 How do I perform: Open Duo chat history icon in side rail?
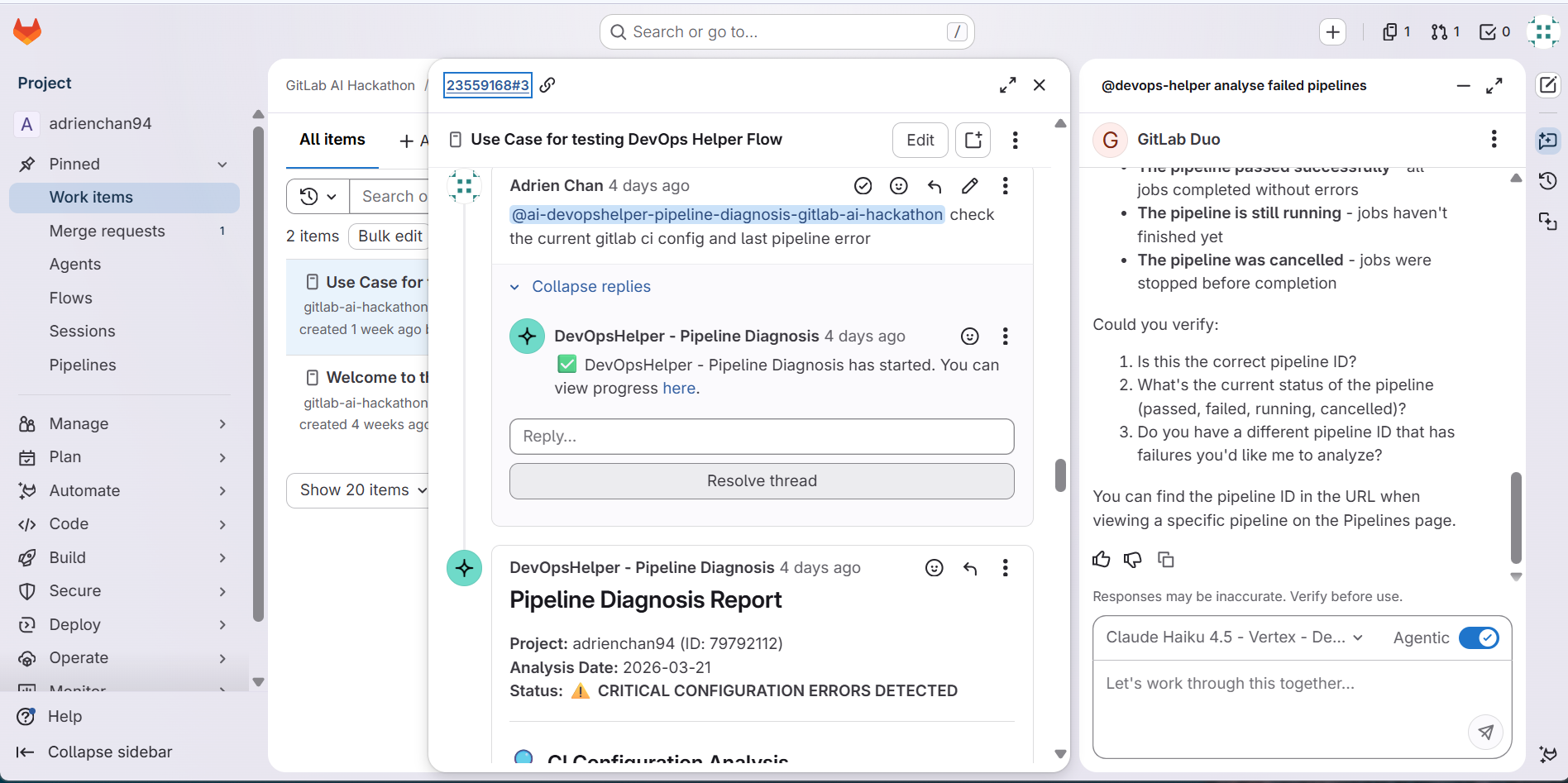click(x=1547, y=180)
